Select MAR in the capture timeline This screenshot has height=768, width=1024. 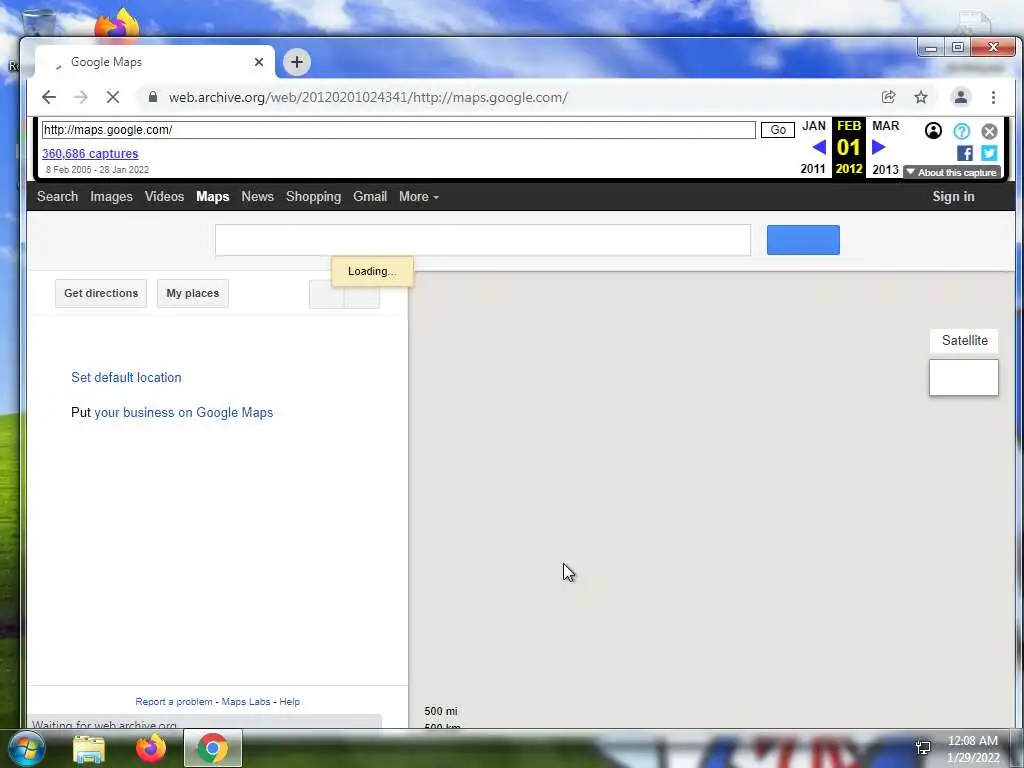point(886,126)
